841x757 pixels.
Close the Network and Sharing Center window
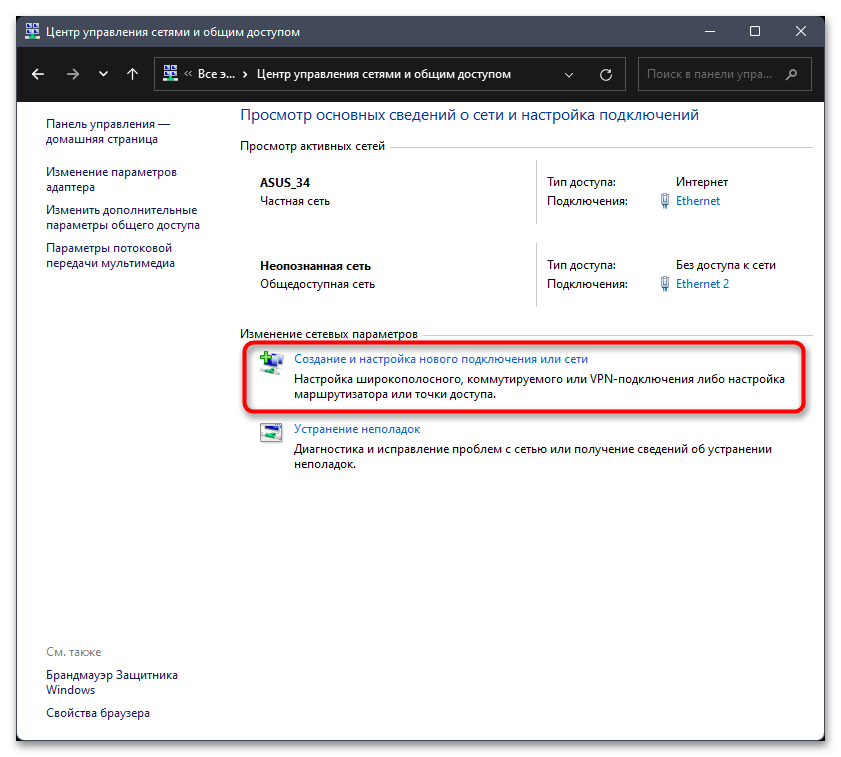coord(801,31)
